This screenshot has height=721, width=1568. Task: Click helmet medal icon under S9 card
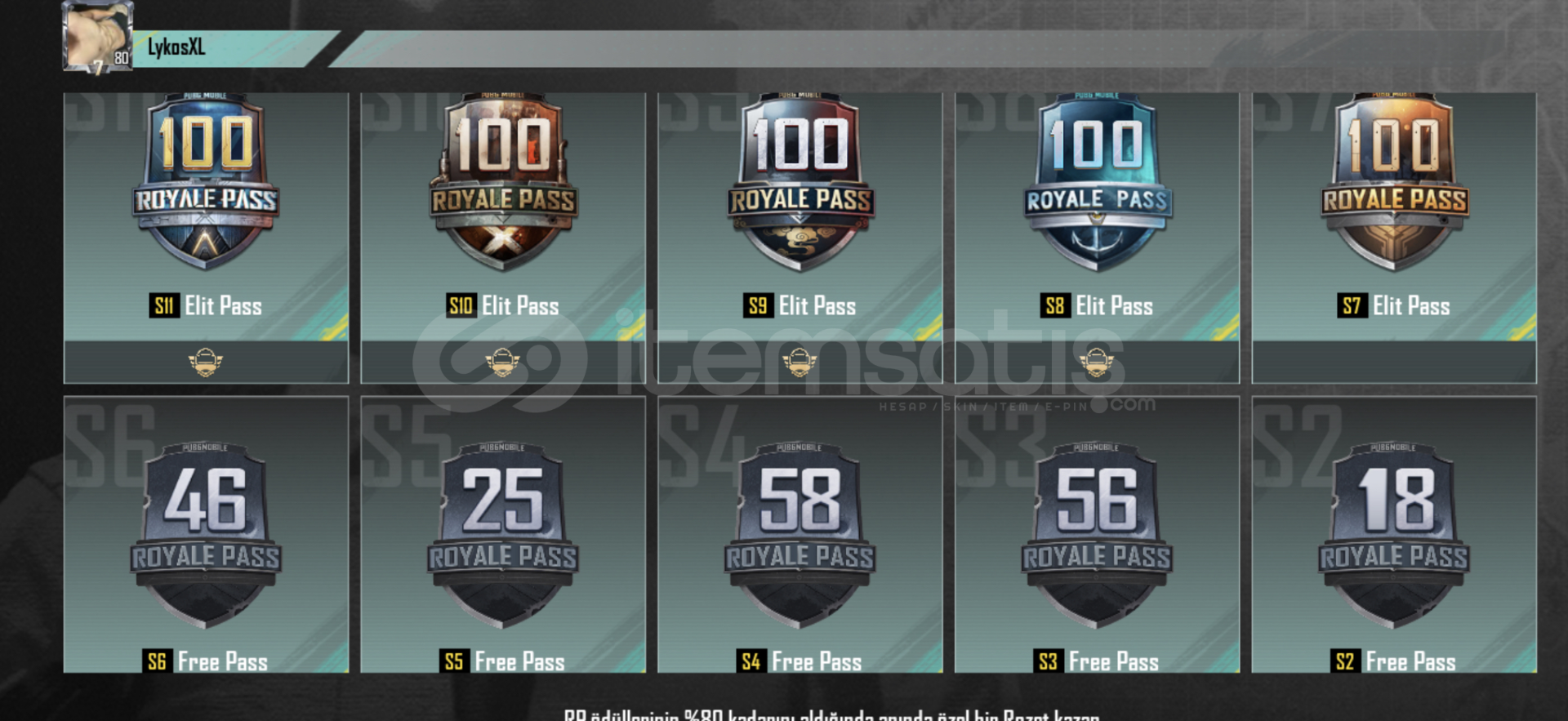pos(800,361)
